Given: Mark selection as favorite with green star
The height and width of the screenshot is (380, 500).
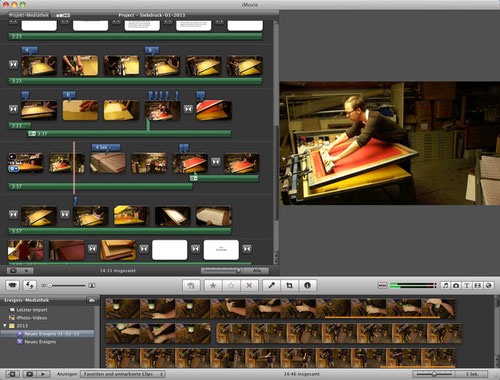Looking at the screenshot, I should 213,285.
